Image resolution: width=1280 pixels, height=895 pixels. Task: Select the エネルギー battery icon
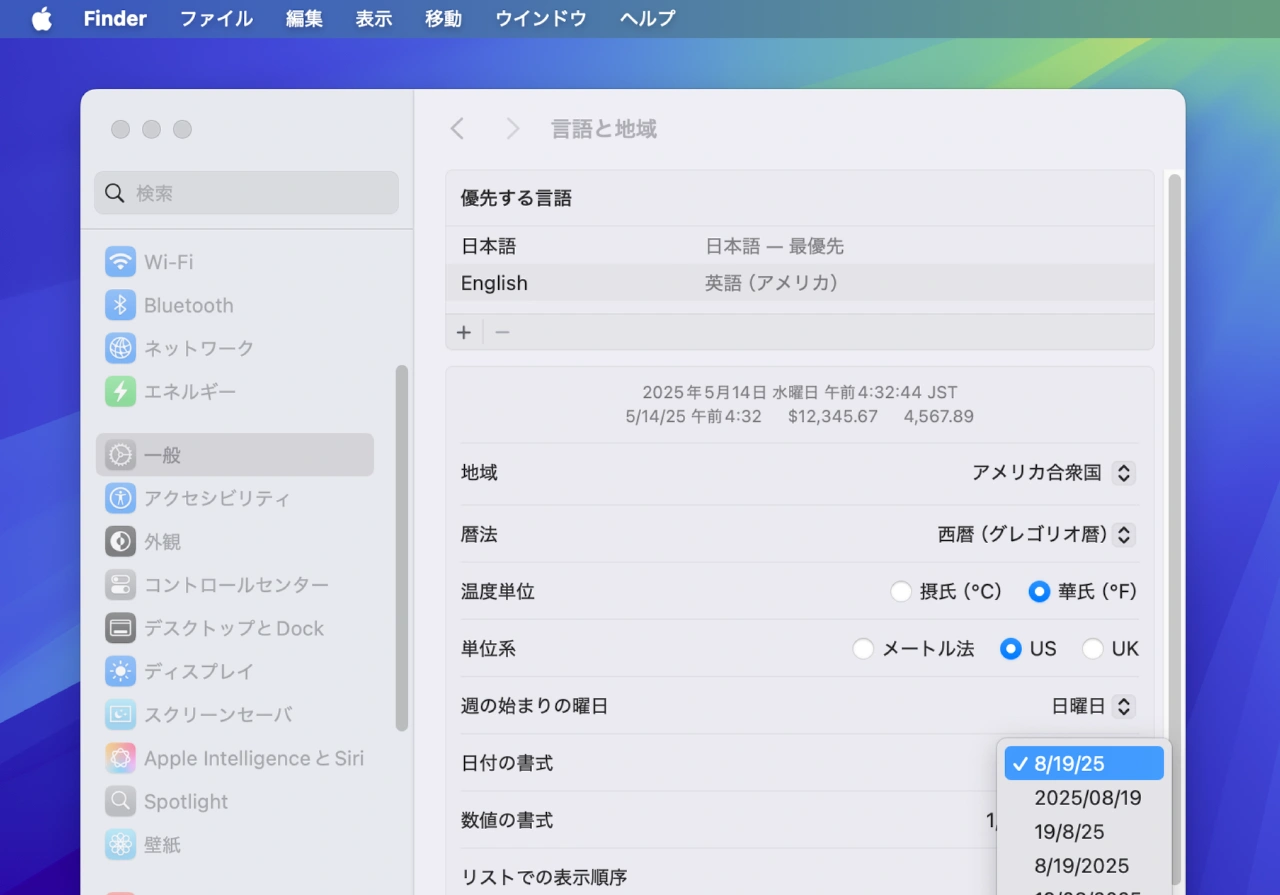click(x=121, y=391)
